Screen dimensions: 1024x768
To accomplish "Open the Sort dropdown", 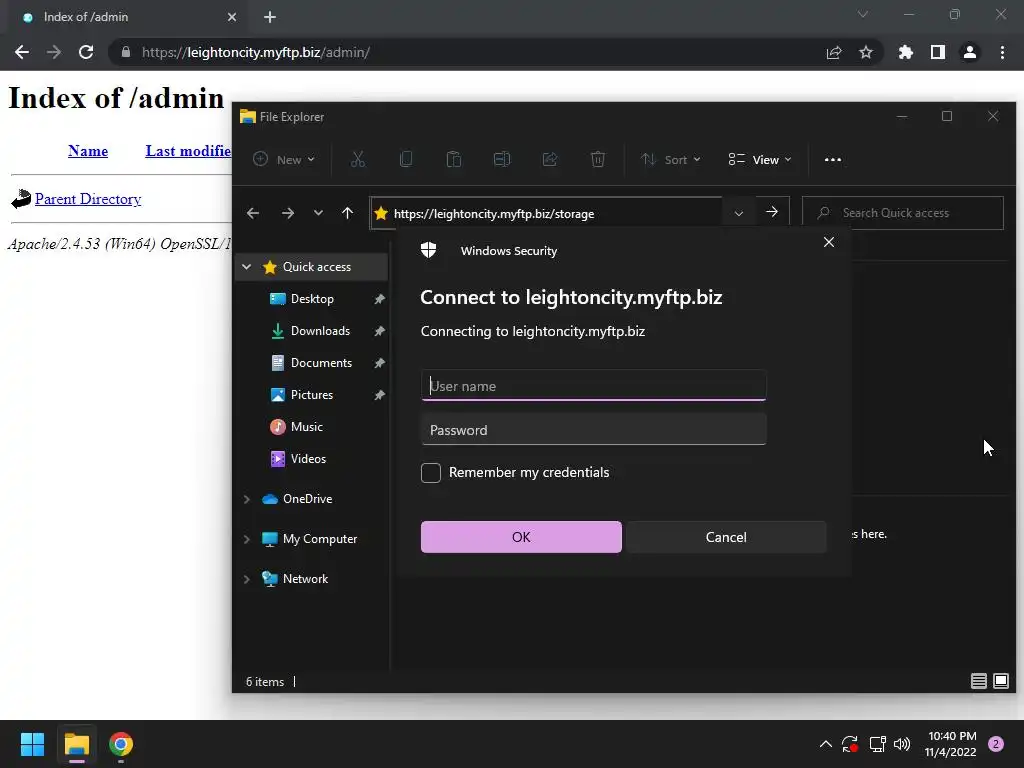I will (x=671, y=159).
